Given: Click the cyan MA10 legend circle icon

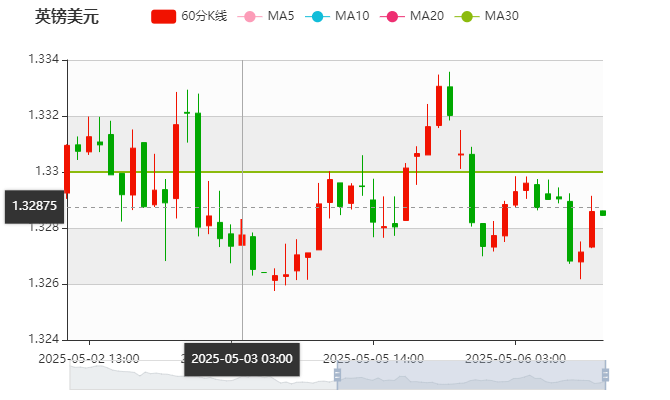Looking at the screenshot, I should point(318,16).
